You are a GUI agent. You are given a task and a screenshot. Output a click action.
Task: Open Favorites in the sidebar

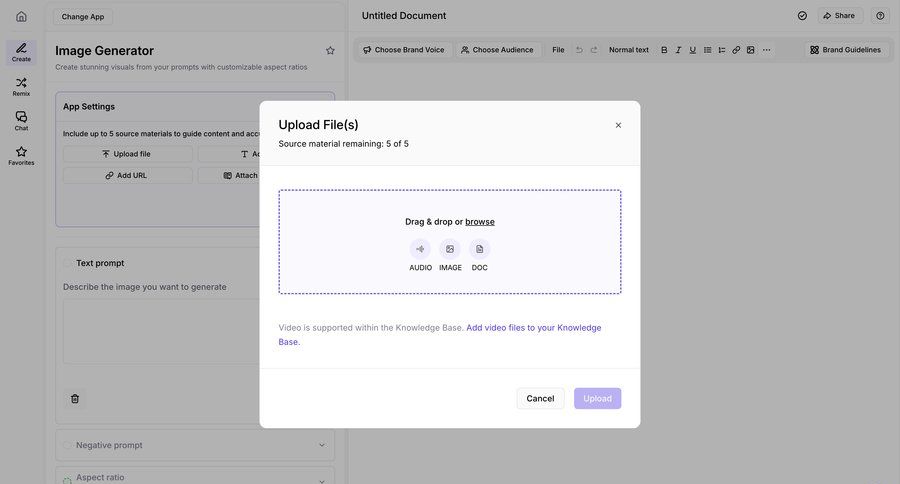pyautogui.click(x=21, y=156)
